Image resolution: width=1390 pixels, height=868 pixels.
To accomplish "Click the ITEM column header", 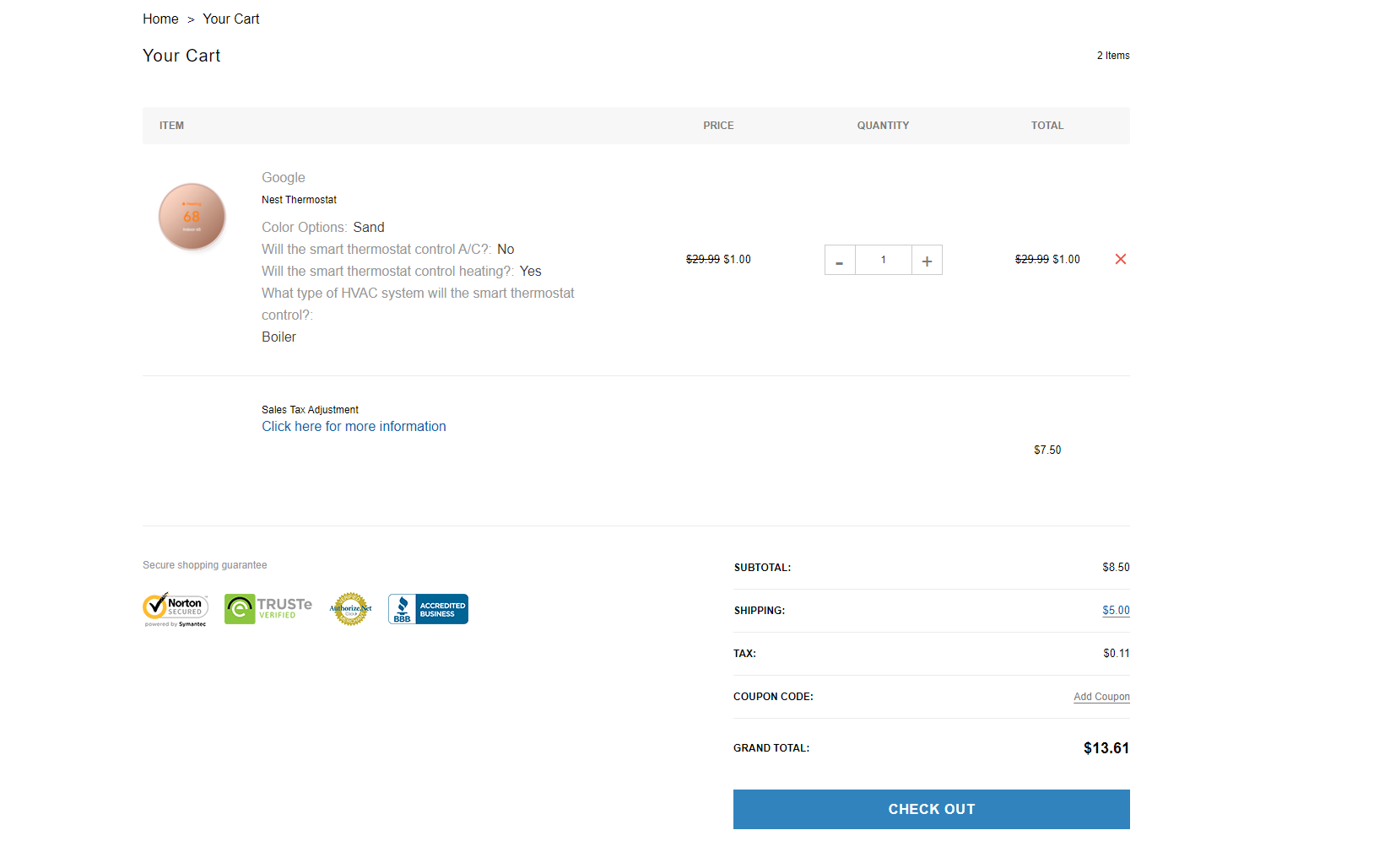I will point(171,126).
